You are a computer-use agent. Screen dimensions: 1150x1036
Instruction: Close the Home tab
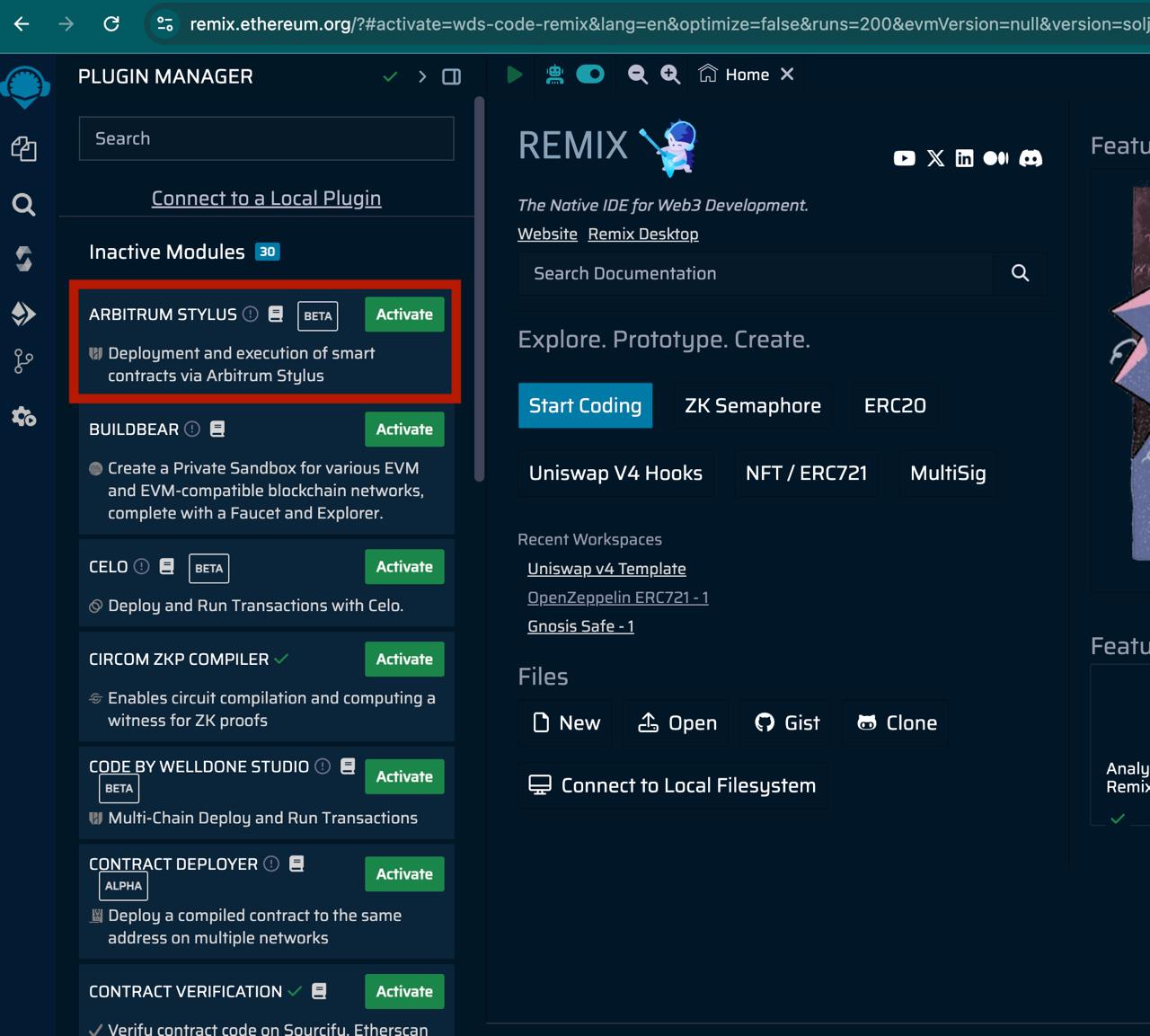(x=787, y=74)
